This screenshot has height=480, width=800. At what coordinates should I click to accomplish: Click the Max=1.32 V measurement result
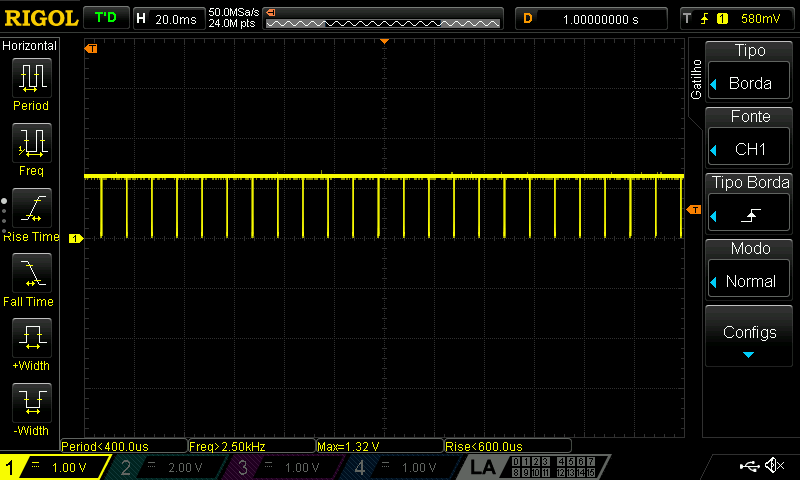[380, 446]
